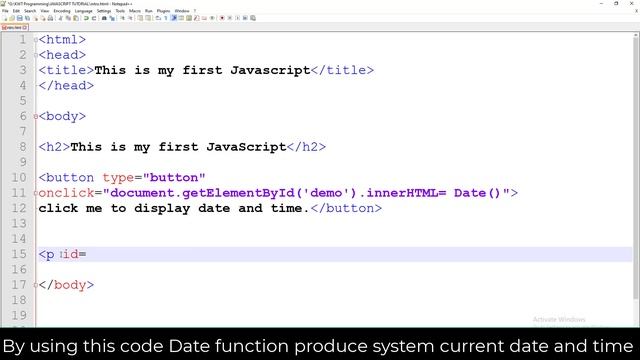Cut selection with the scissors icon
The image size is (640, 360).
(60, 18)
